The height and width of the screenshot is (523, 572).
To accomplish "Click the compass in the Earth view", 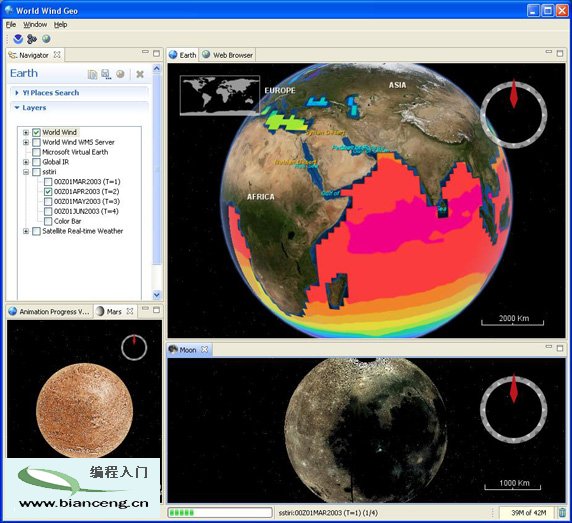I will [514, 114].
